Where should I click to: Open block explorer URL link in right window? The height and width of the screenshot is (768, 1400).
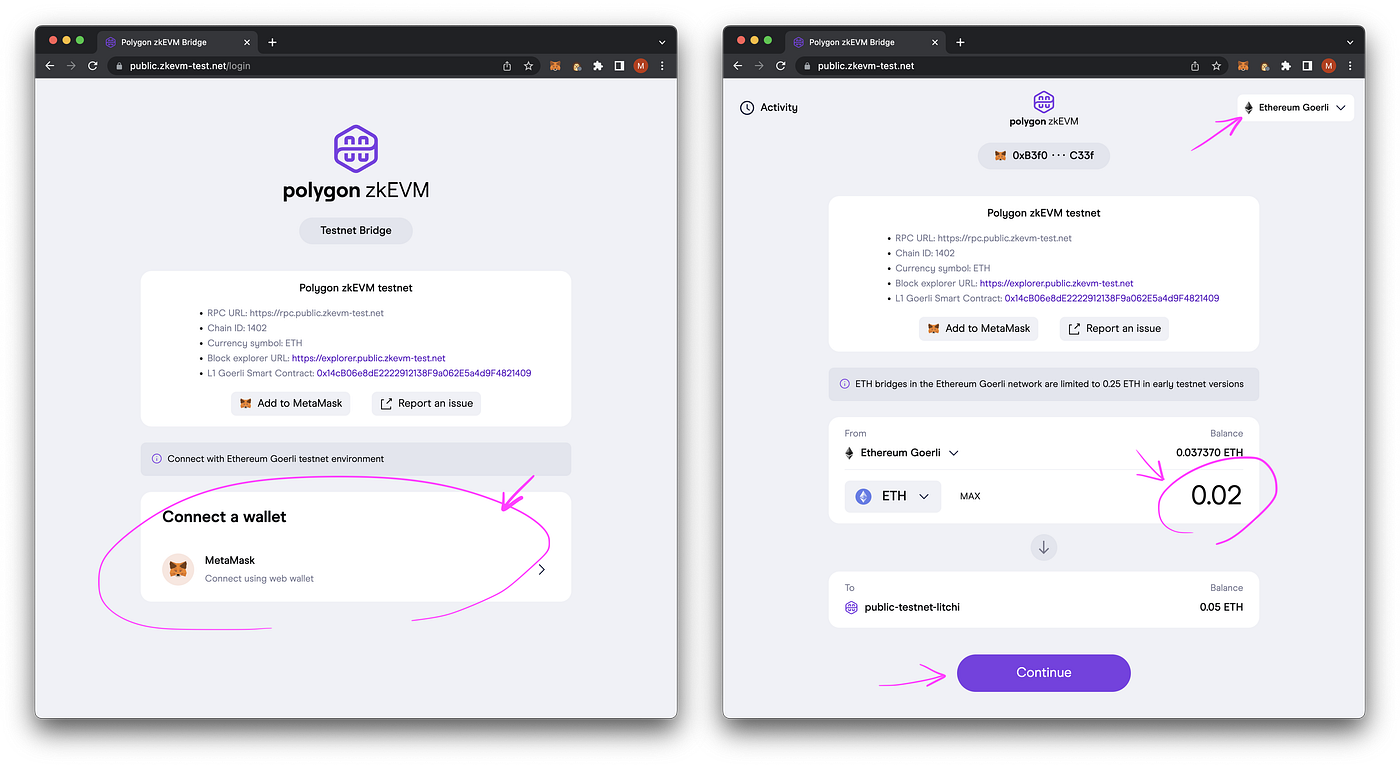click(1056, 283)
